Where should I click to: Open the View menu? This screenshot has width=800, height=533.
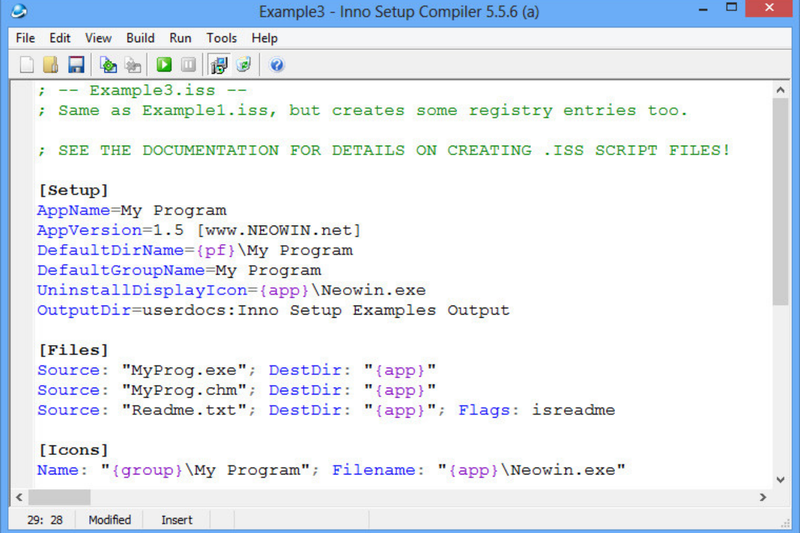(98, 38)
